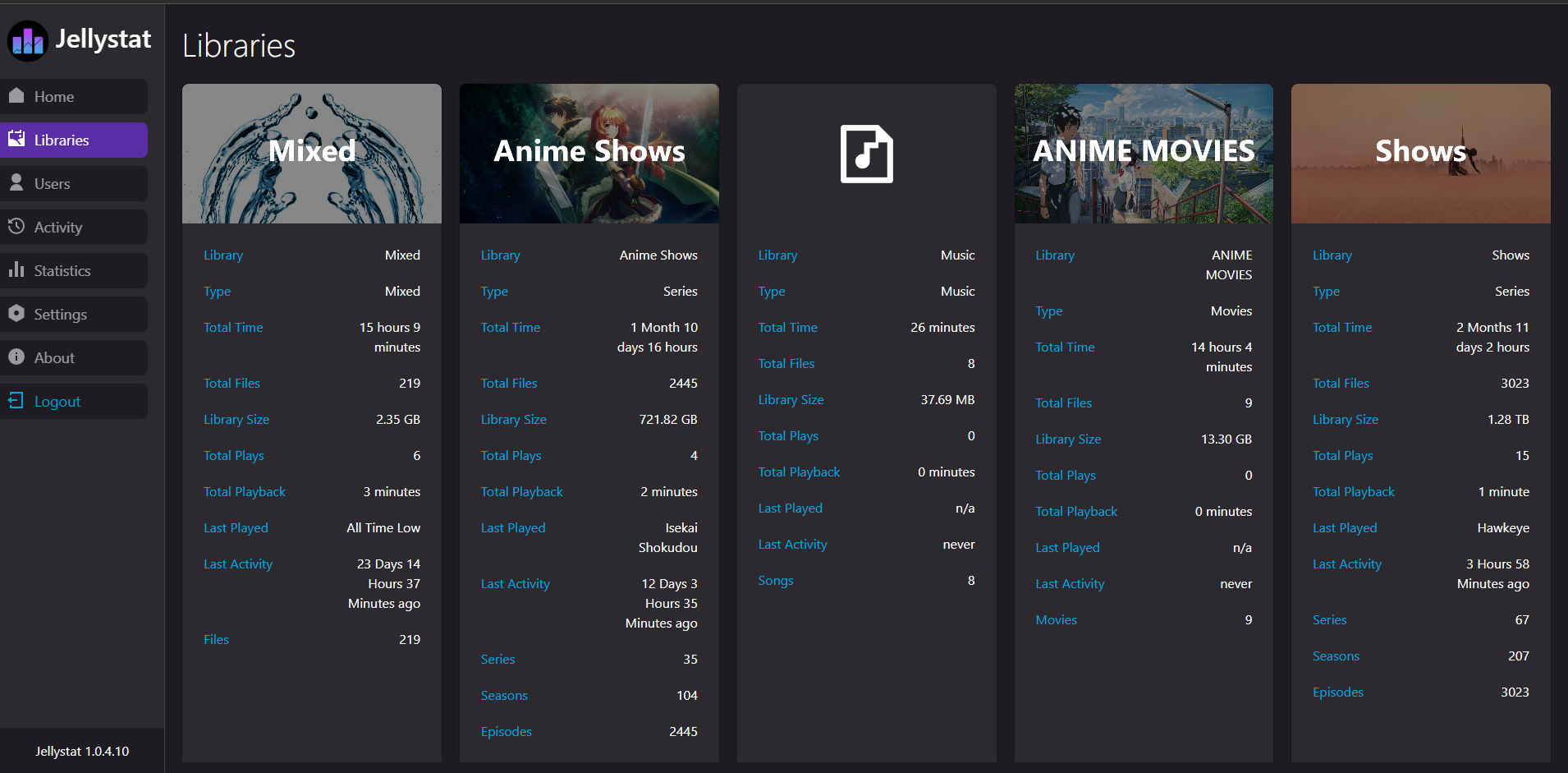
Task: Click the Logout door icon
Action: click(x=16, y=401)
